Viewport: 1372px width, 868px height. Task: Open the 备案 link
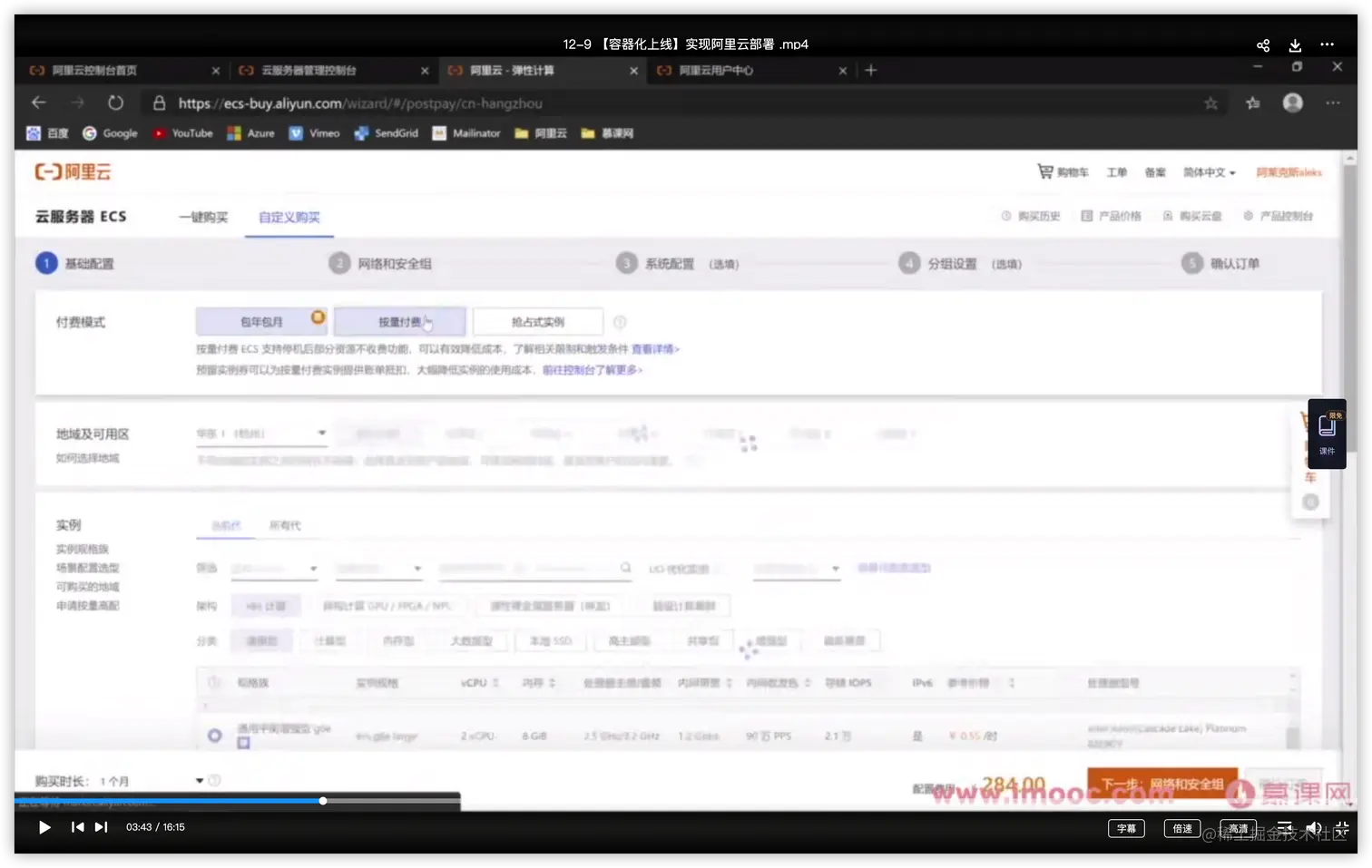(1155, 172)
